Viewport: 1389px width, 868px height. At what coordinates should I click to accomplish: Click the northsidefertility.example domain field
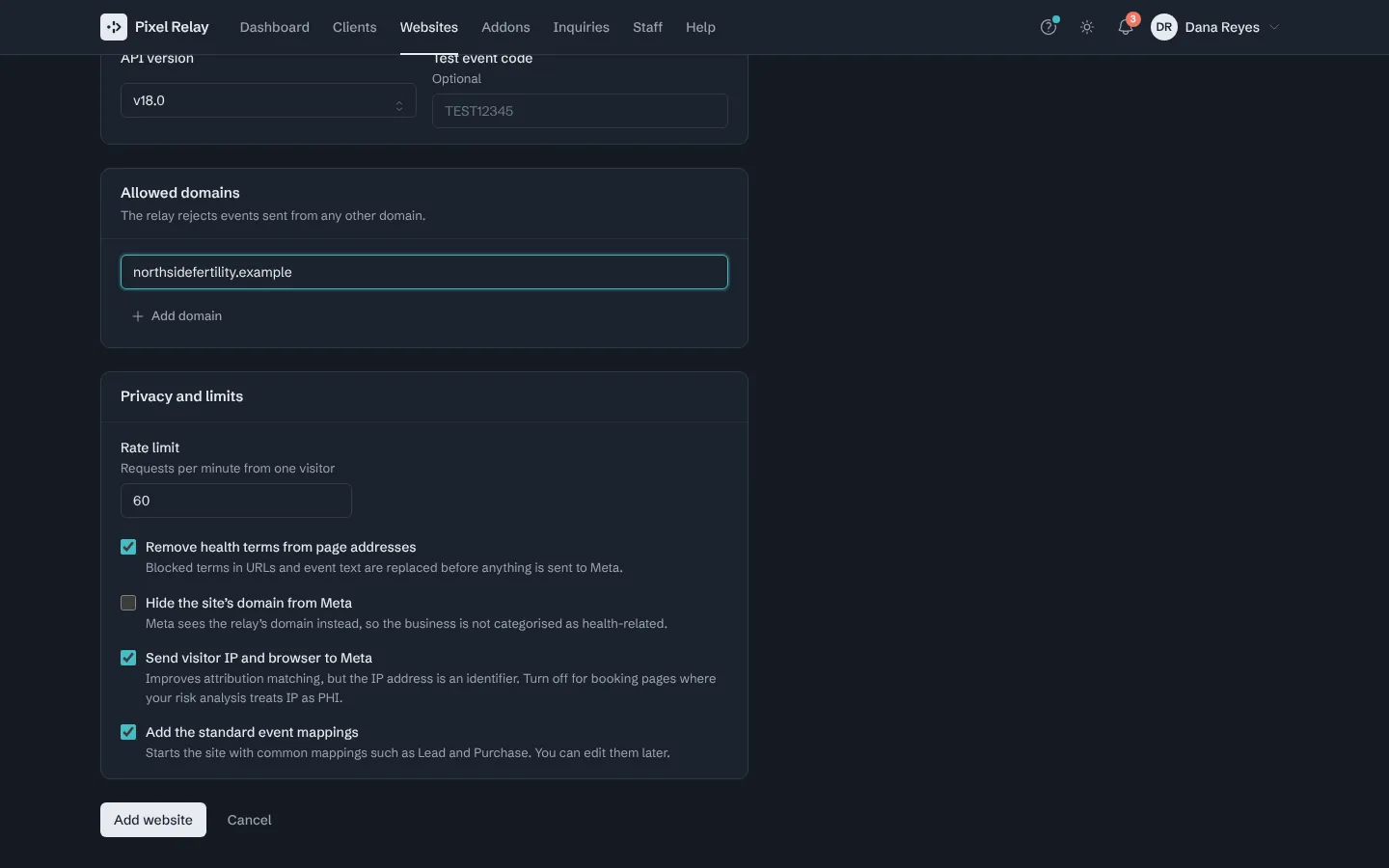[x=424, y=272]
